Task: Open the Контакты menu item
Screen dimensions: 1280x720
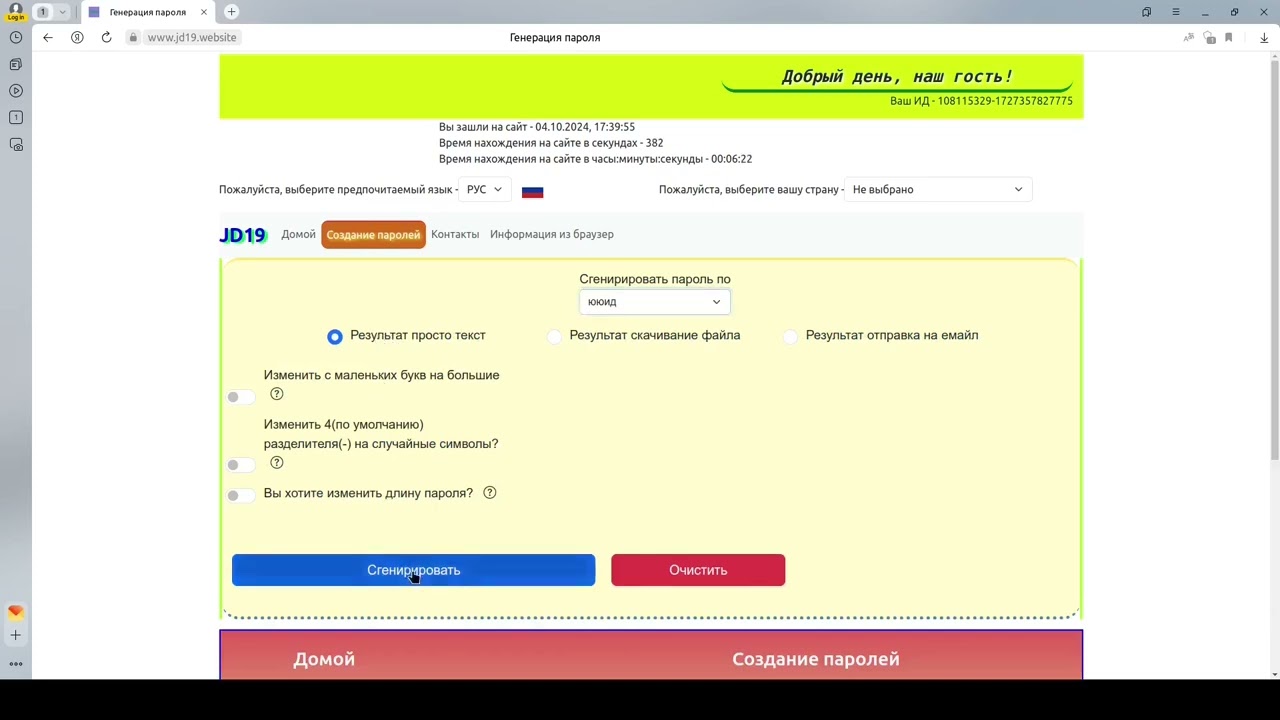Action: tap(455, 234)
